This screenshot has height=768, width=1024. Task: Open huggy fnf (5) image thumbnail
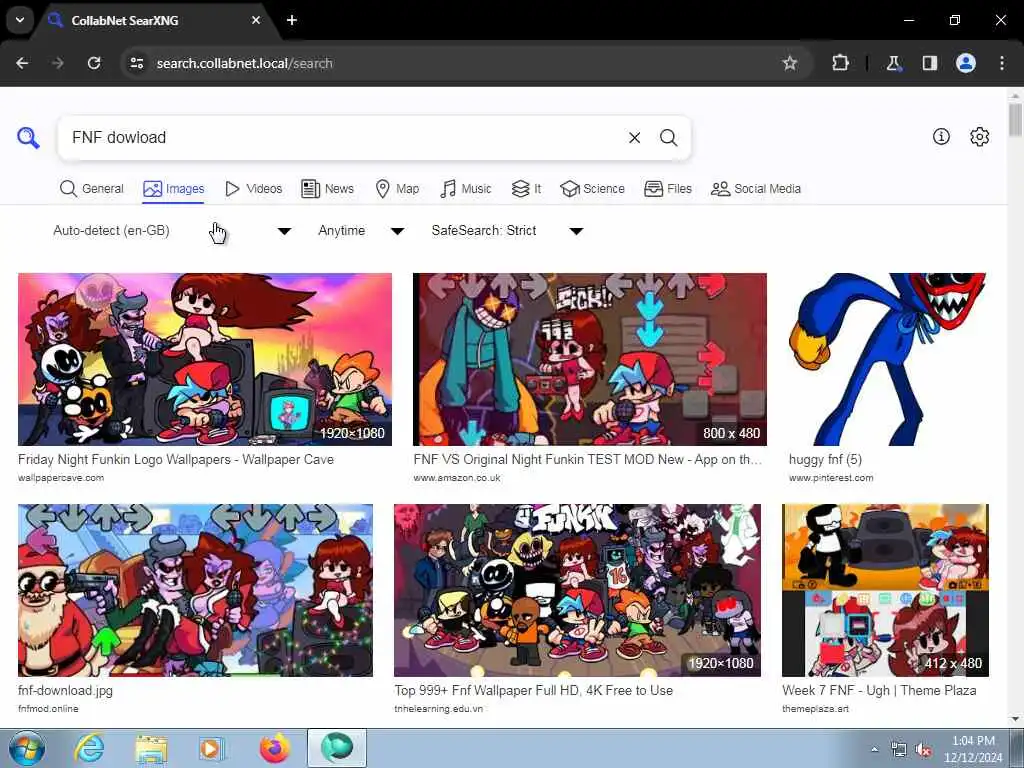point(888,359)
